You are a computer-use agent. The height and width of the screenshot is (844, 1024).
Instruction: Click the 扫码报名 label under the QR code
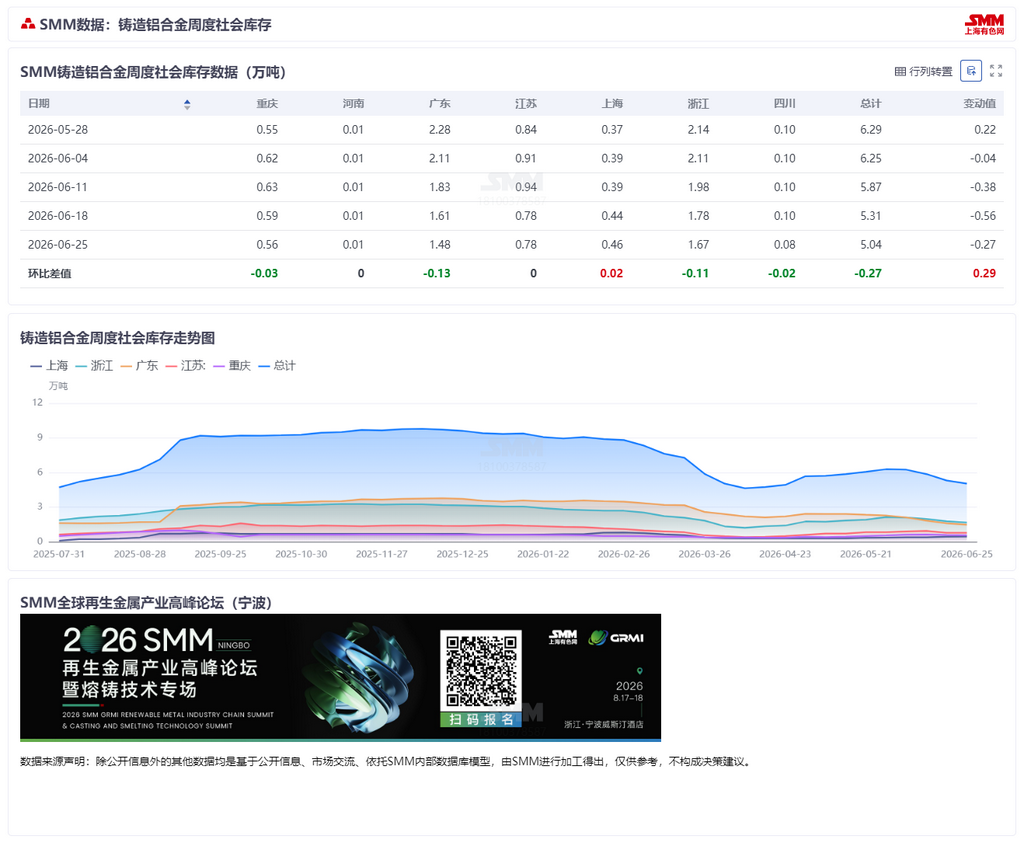click(481, 719)
